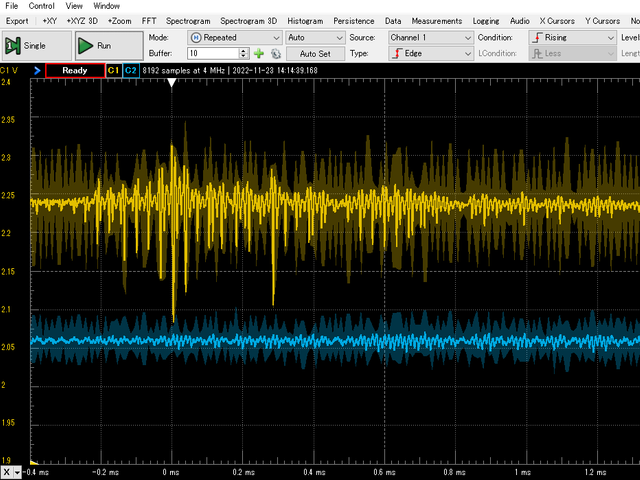Click the samples and timestamp info text
640x480 pixels.
coord(230,71)
